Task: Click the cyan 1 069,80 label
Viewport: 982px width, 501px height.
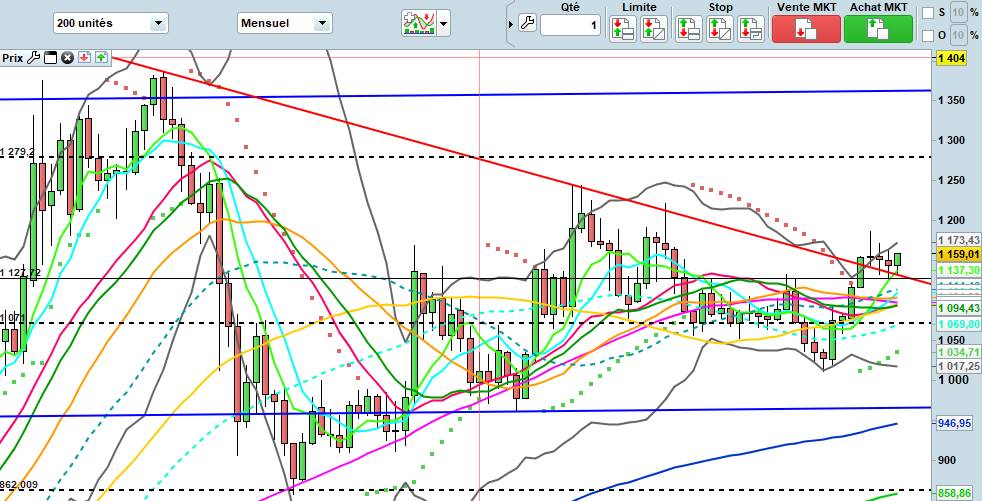Action: coord(958,323)
